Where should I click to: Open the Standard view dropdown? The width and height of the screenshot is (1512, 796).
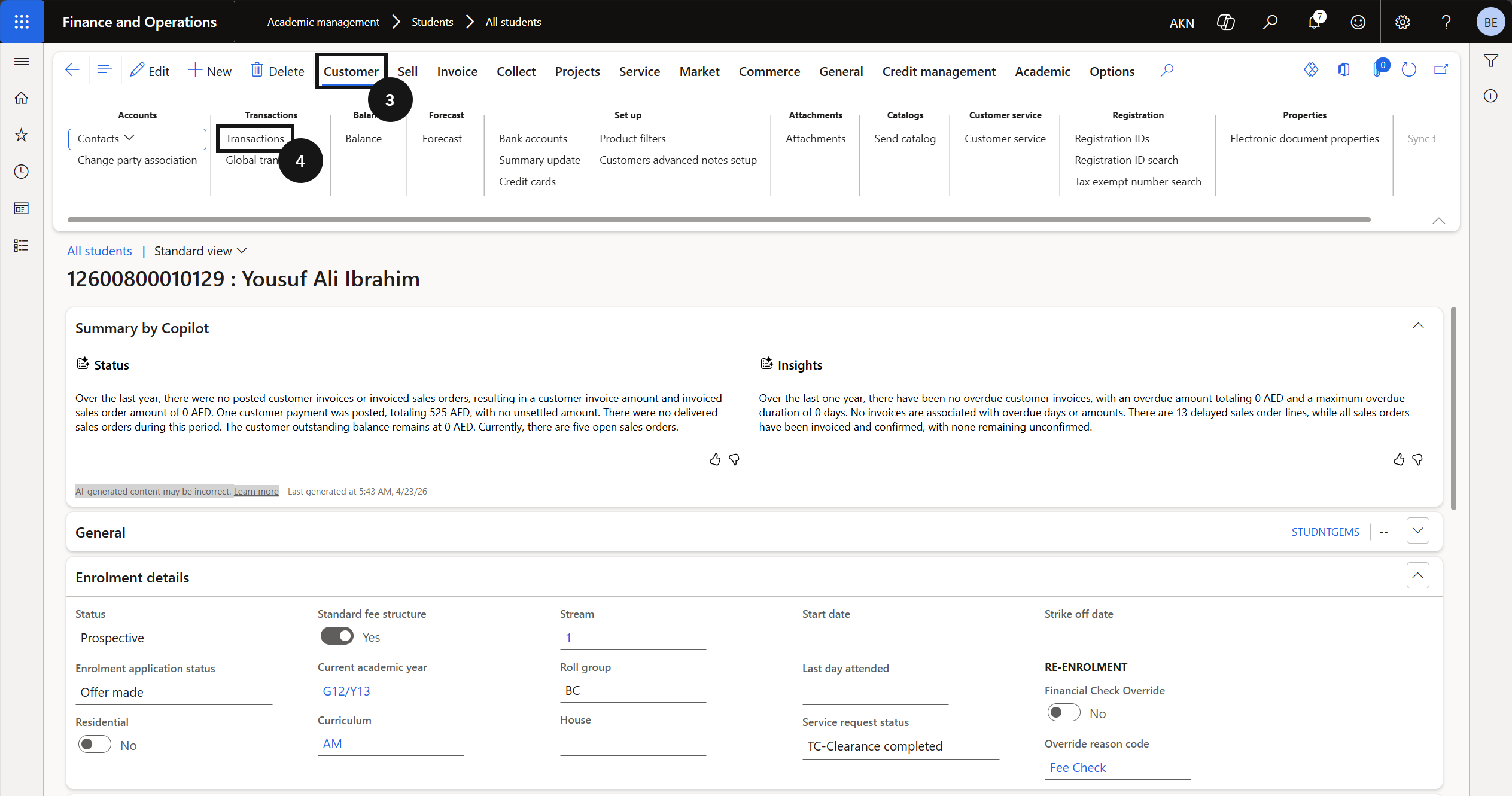point(200,251)
